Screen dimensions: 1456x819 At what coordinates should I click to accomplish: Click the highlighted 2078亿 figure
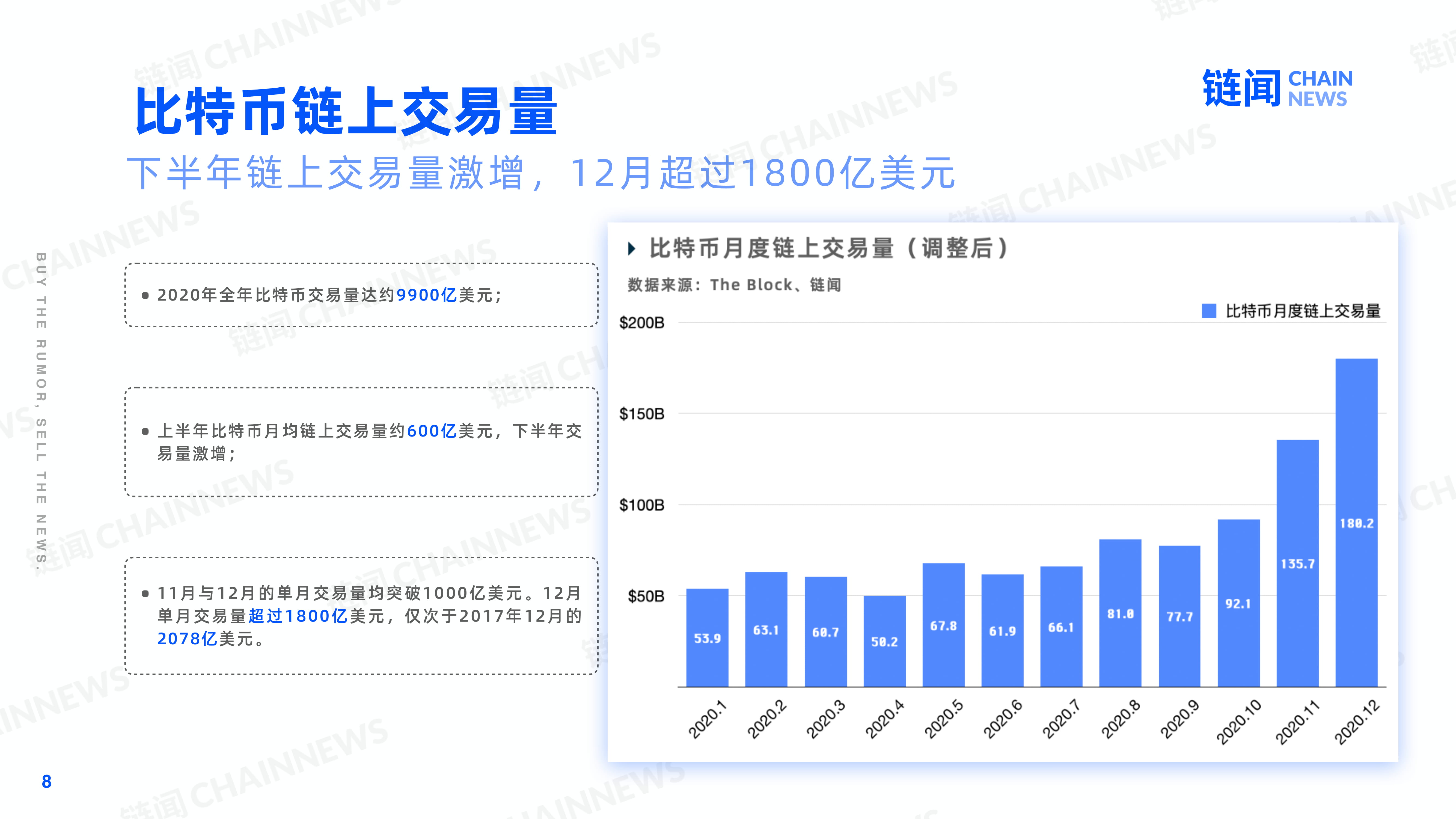coord(187,639)
